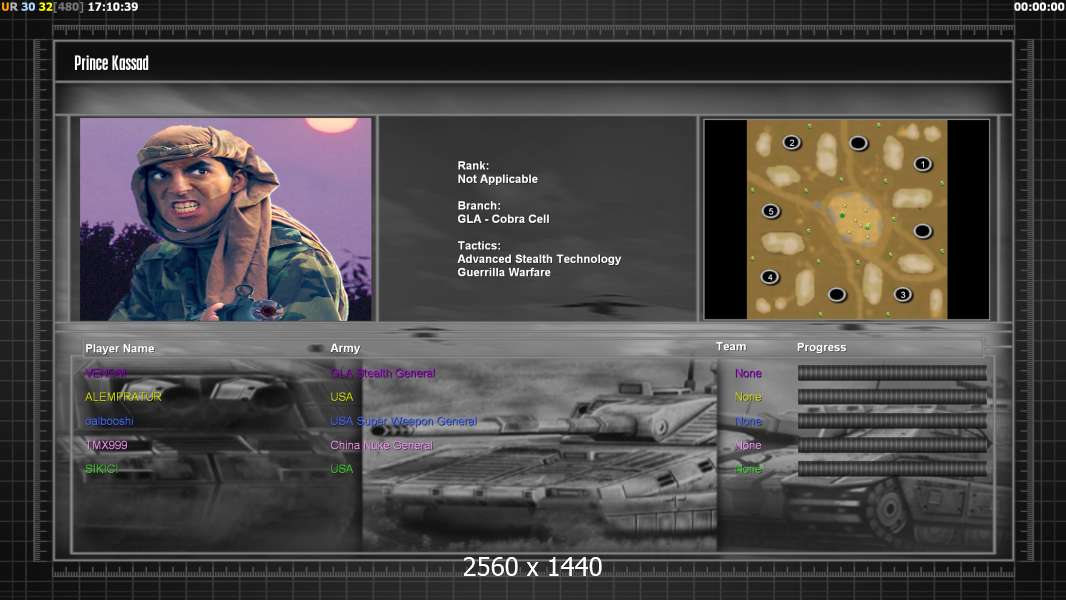The image size is (1066, 600).
Task: Click the "Progress" column header
Action: tap(821, 347)
